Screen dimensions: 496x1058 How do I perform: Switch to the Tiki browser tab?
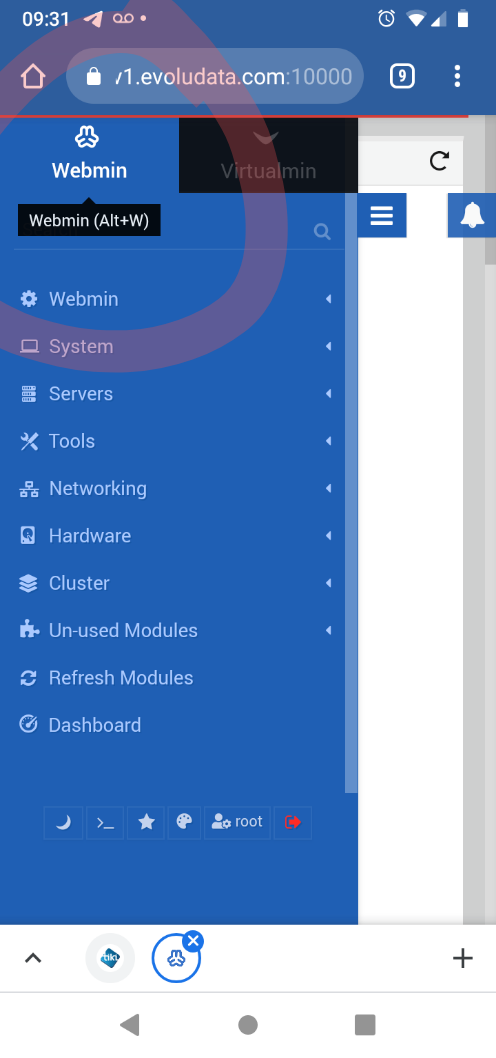click(110, 958)
